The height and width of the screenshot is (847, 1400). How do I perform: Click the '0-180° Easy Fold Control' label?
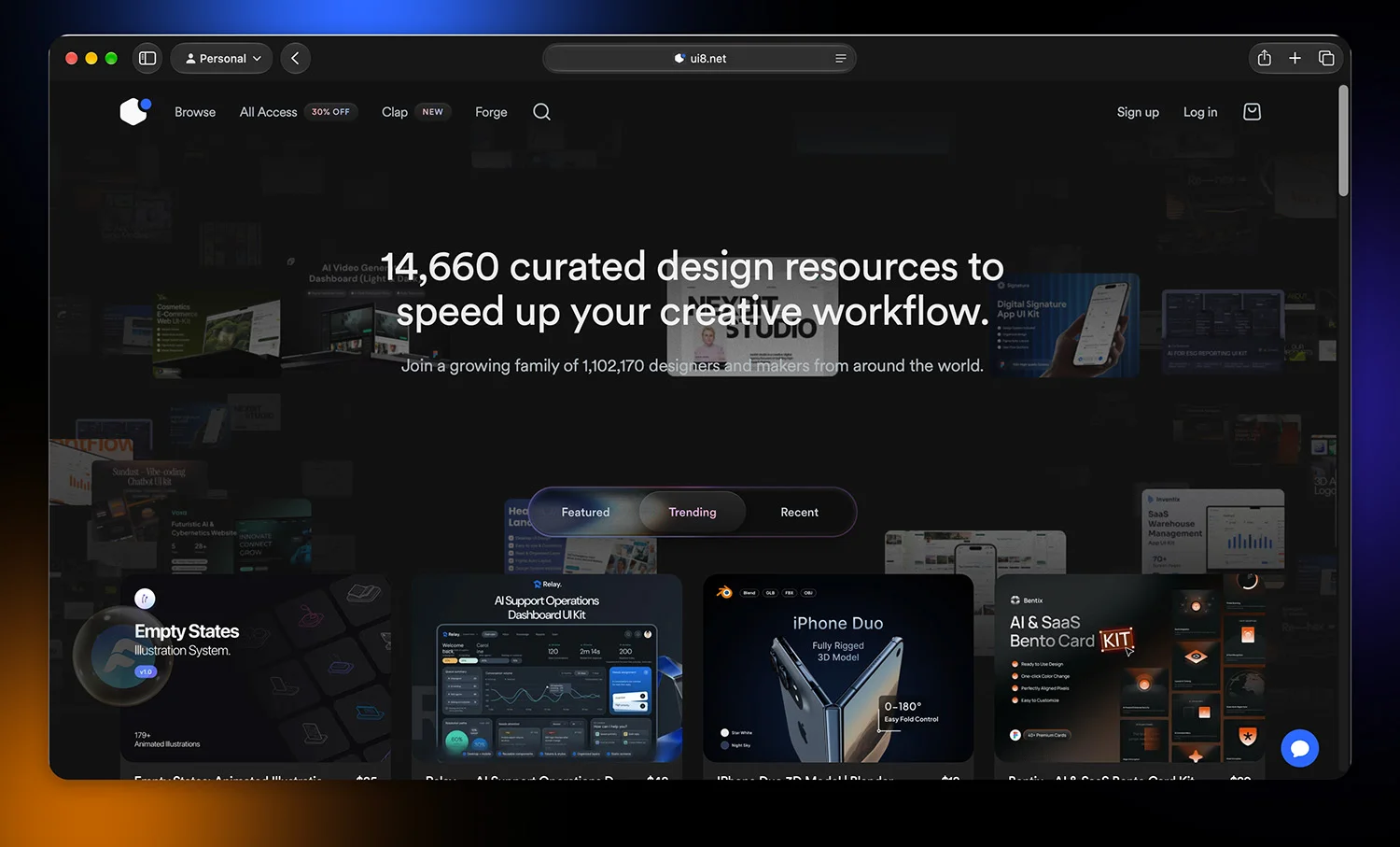point(911,713)
